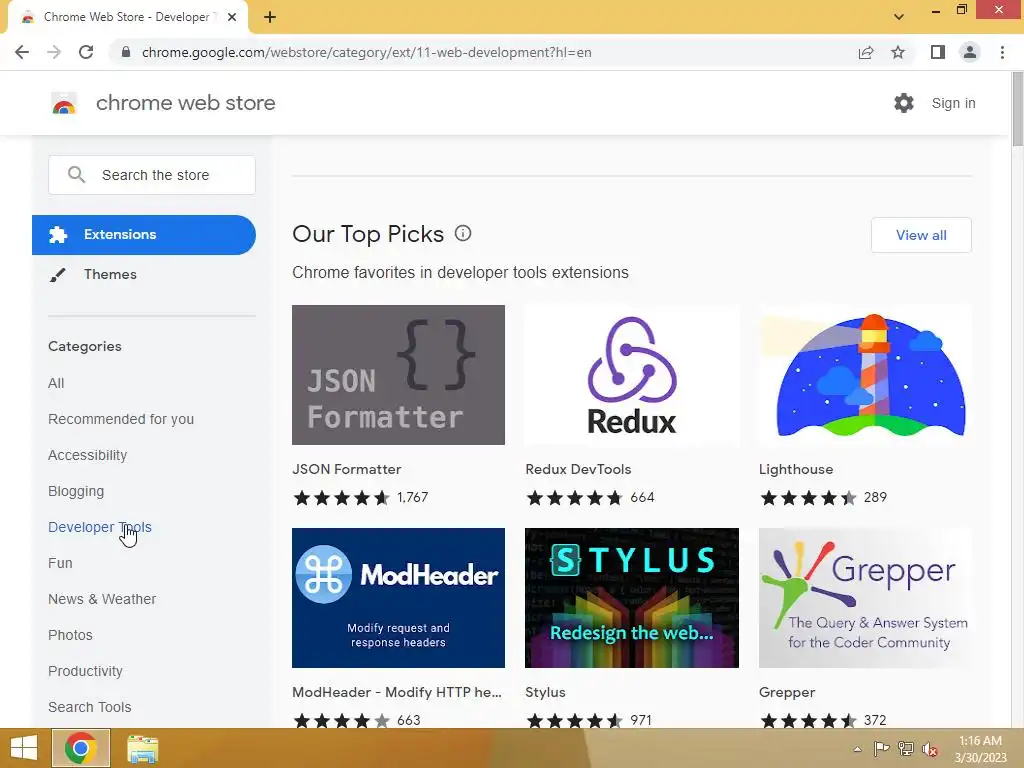This screenshot has height=768, width=1024.
Task: Click Lighthouse's 289 rating count
Action: tap(875, 498)
